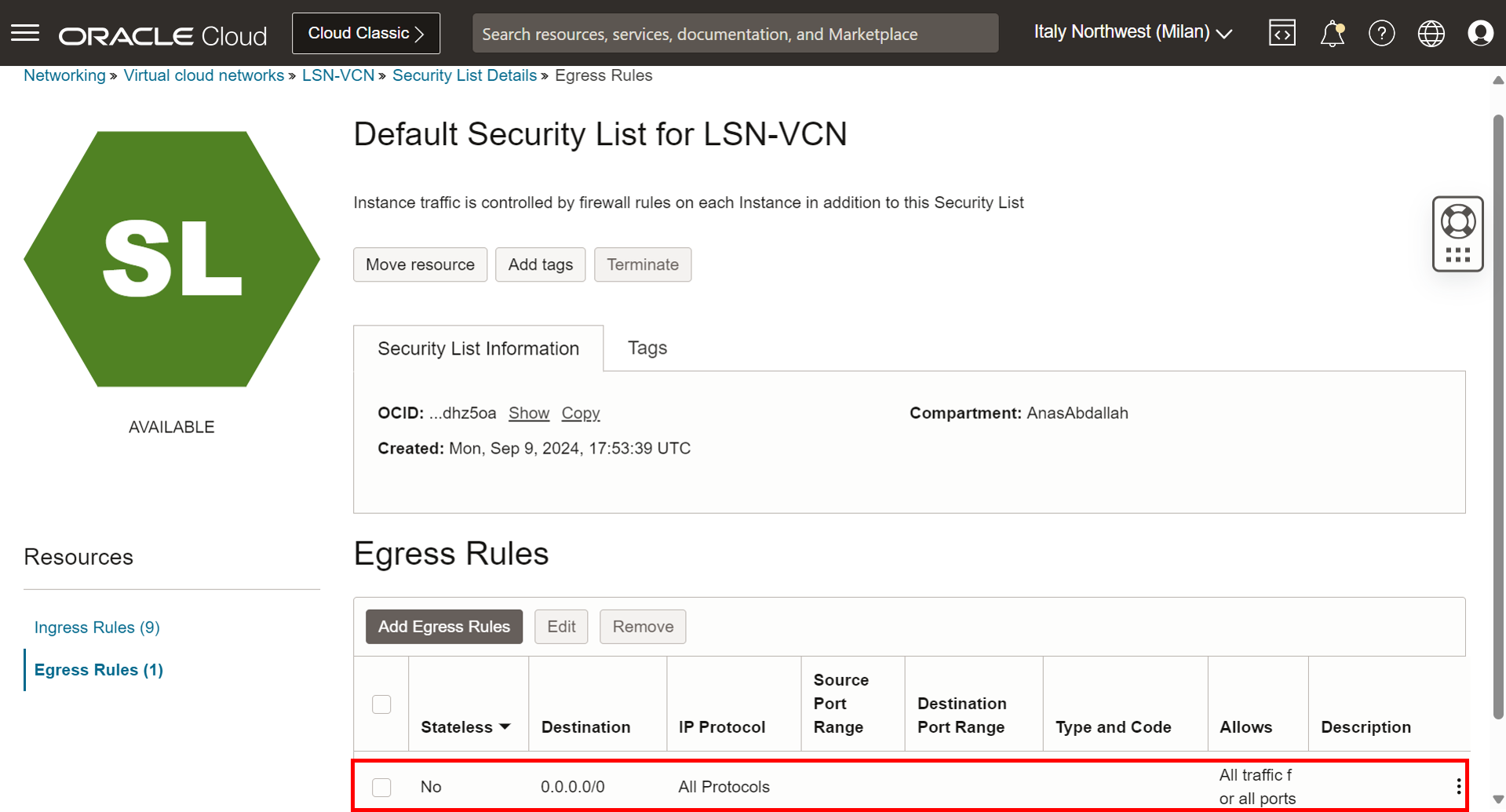Viewport: 1506px width, 812px height.
Task: Click the Add Egress Rules button
Action: point(444,627)
